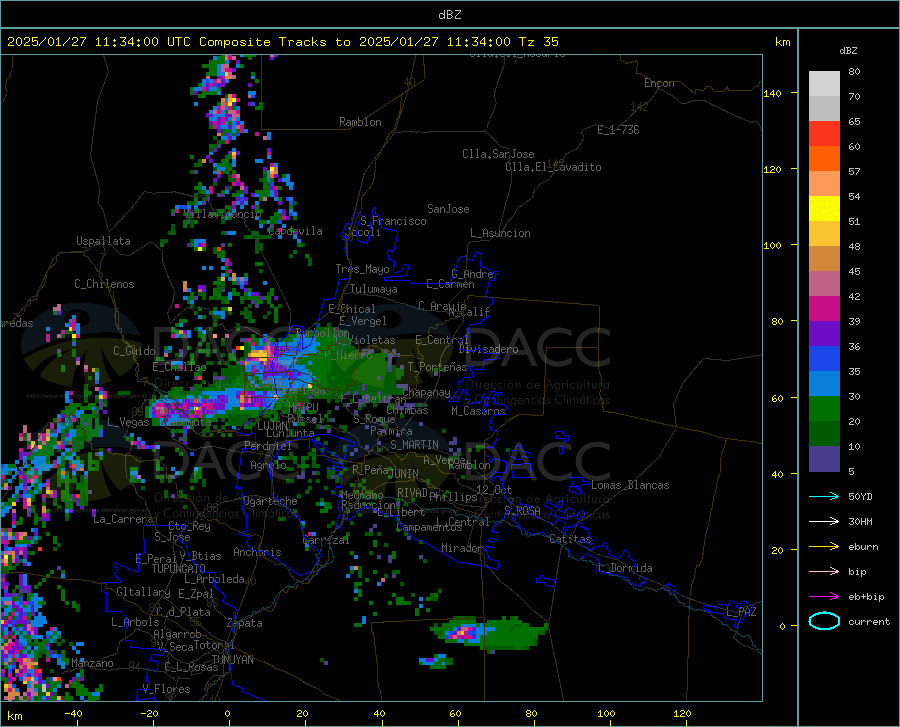Select the dark green 20 dBZ swatch
The image size is (900, 727).
click(x=824, y=434)
